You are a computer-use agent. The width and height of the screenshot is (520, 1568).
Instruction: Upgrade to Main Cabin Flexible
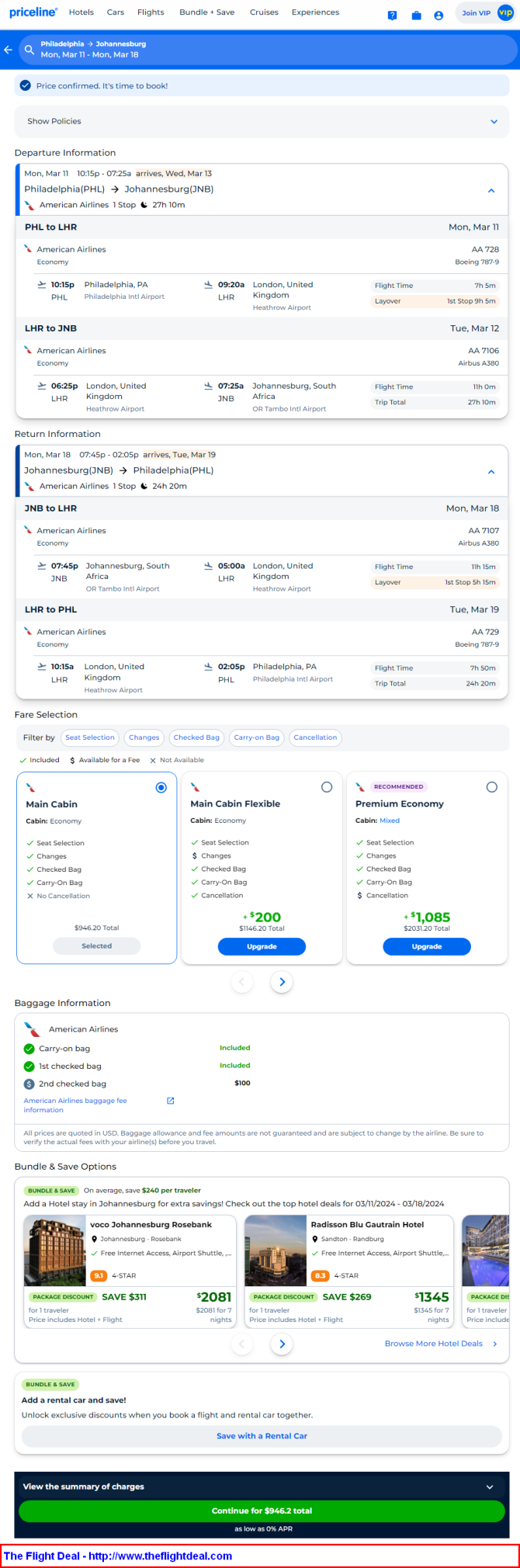pyautogui.click(x=262, y=947)
